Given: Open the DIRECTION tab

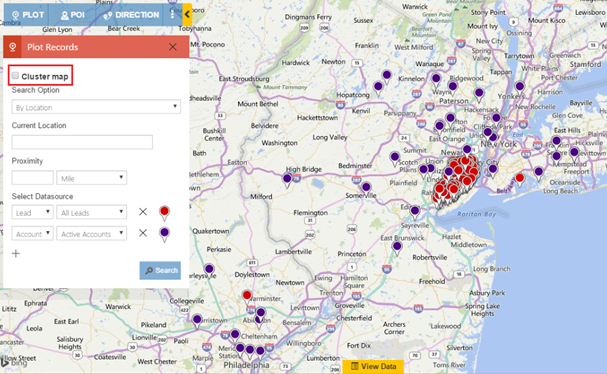Looking at the screenshot, I should (131, 15).
